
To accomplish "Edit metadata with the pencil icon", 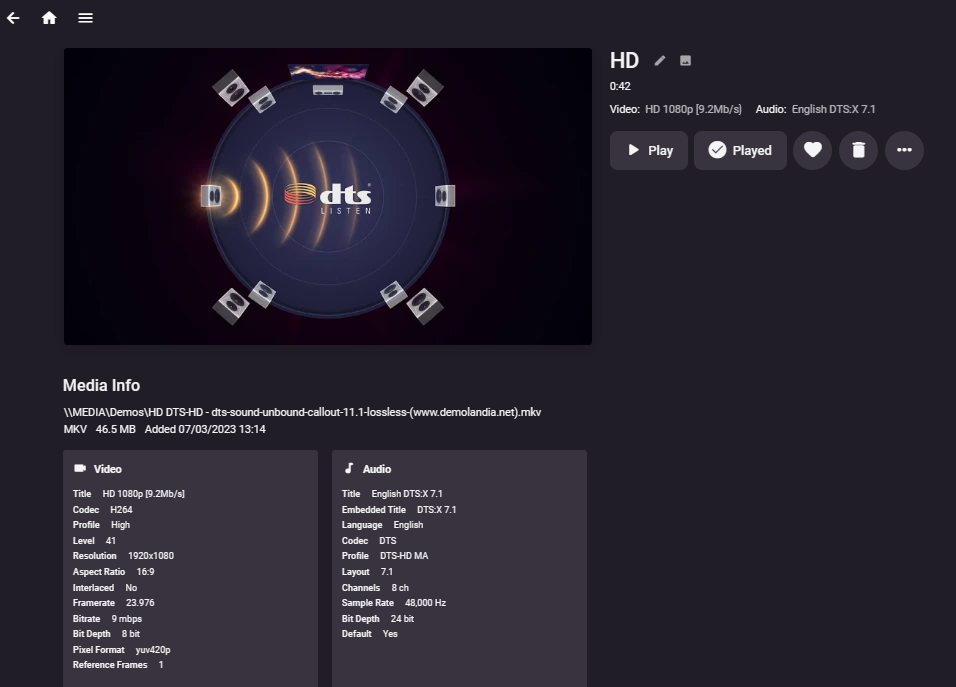I will pos(660,60).
